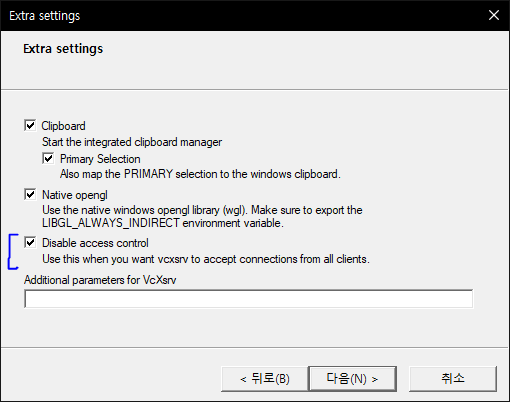This screenshot has height=402, width=510.
Task: Close the Extra settings dialog window
Action: (494, 15)
